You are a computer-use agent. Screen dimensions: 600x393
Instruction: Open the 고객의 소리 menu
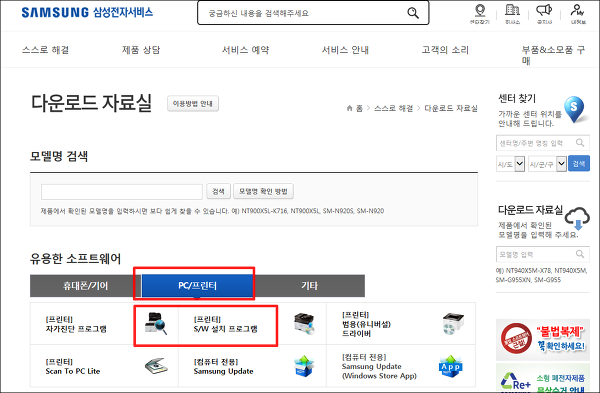(445, 50)
